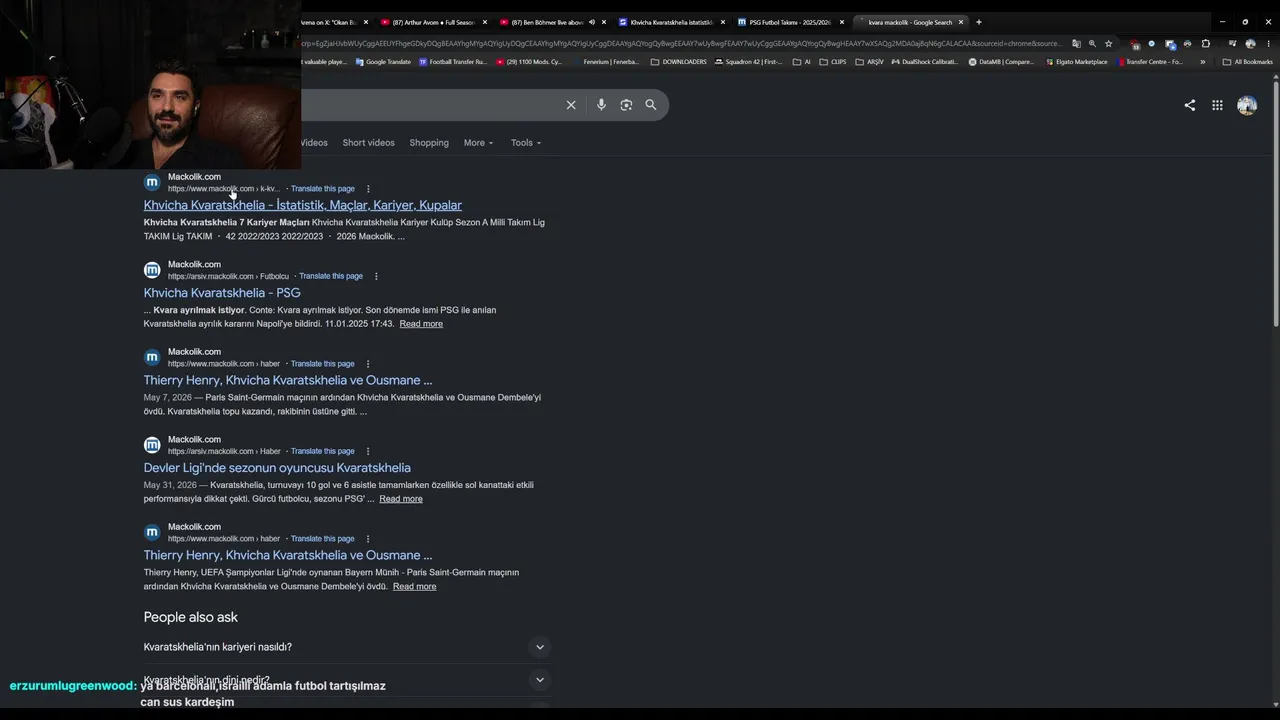Screen dimensions: 1280x720
Task: Click 'Translate this page' on first result
Action: 323,189
